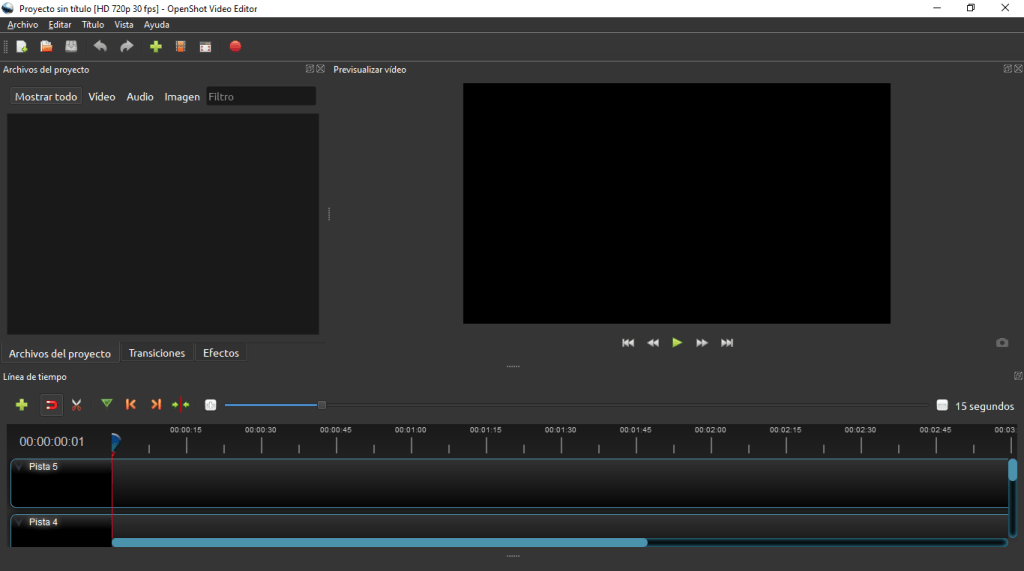
Task: Click the timeline zoom slider handle
Action: (x=321, y=405)
